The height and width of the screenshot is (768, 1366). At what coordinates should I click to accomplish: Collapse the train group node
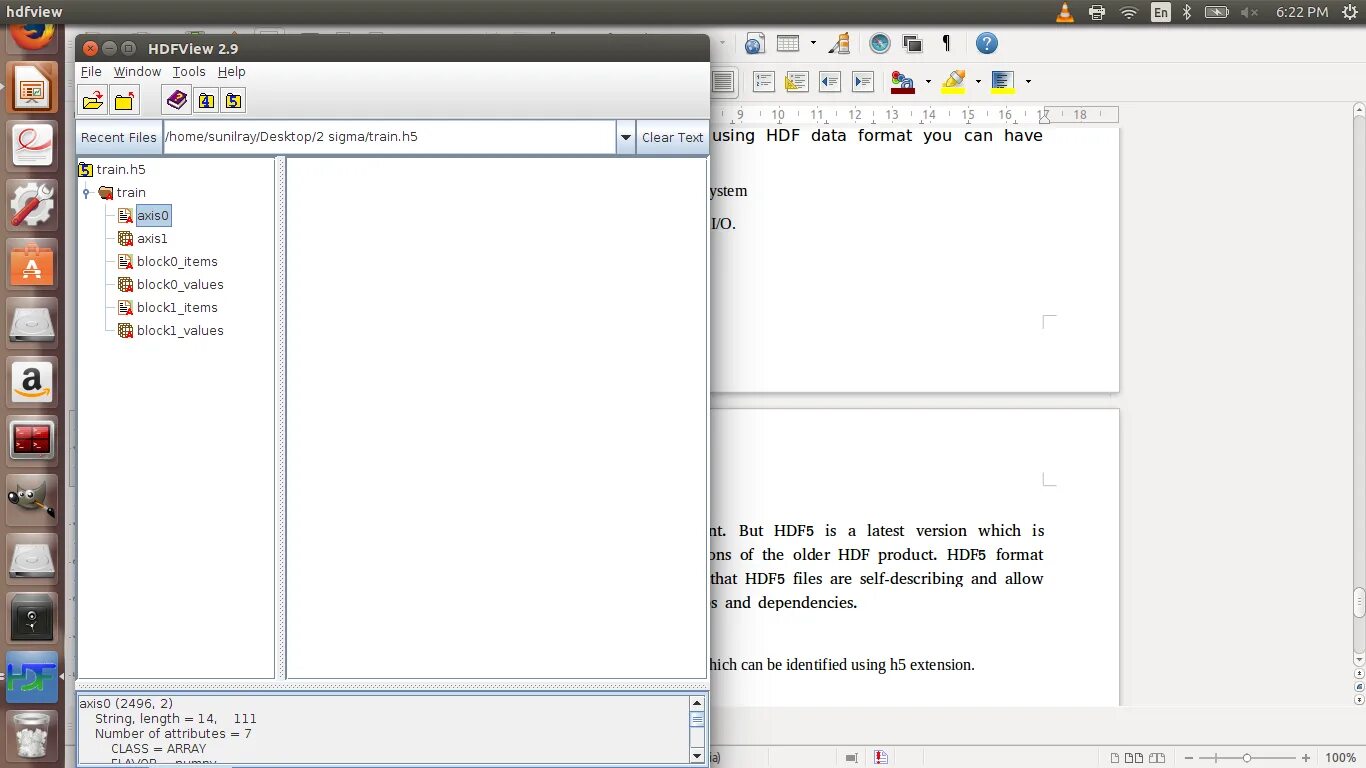point(86,192)
